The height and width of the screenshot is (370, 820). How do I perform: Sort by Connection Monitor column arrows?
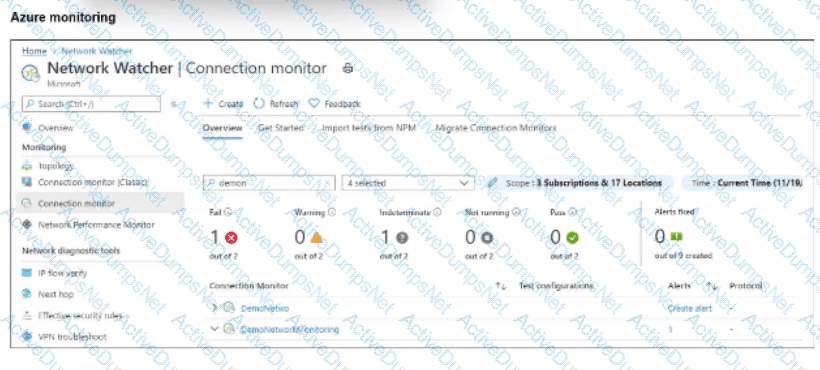click(501, 286)
